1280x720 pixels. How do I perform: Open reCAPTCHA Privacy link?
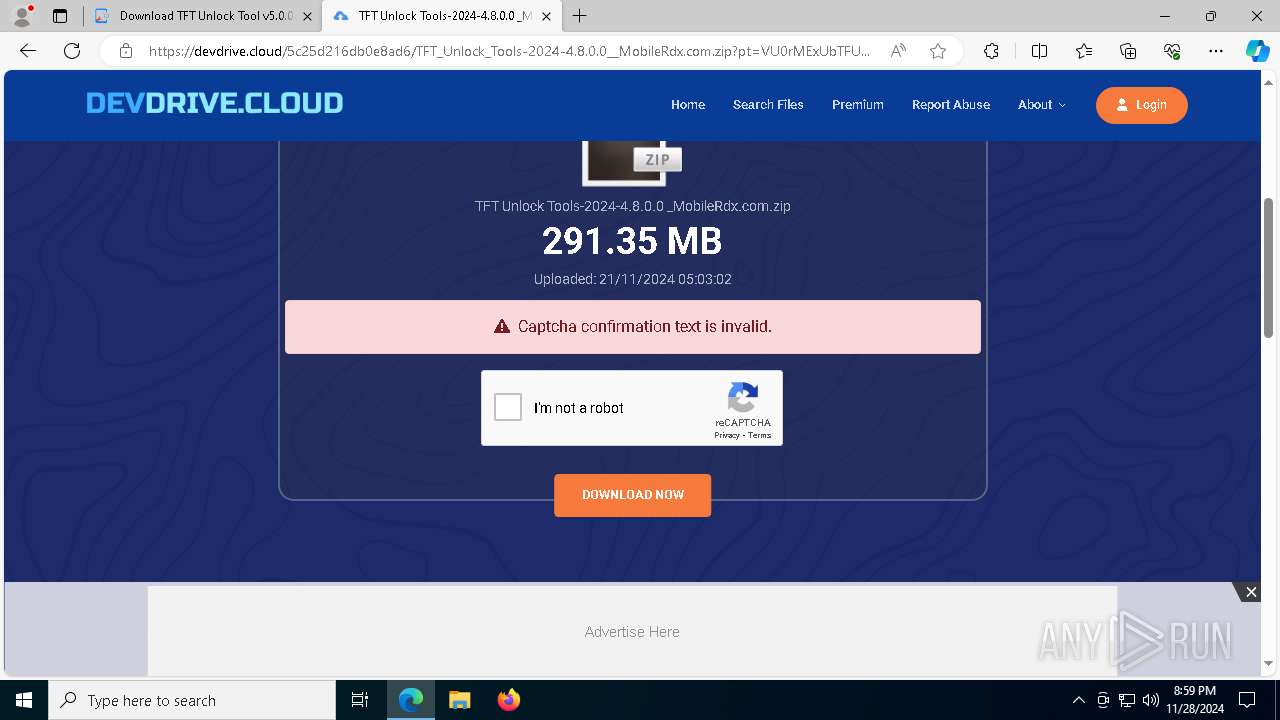[727, 435]
